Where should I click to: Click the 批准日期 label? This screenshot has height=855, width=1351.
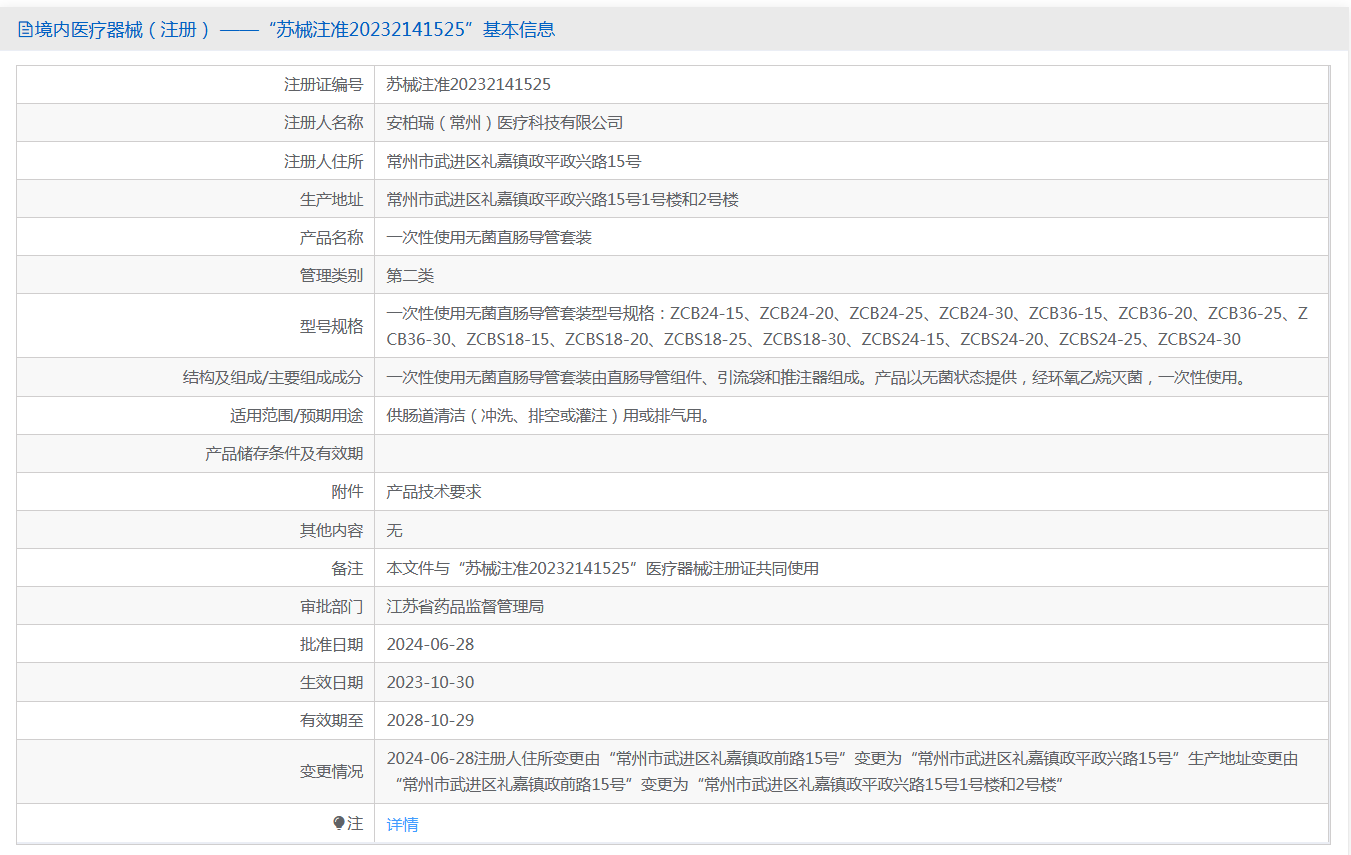point(331,644)
